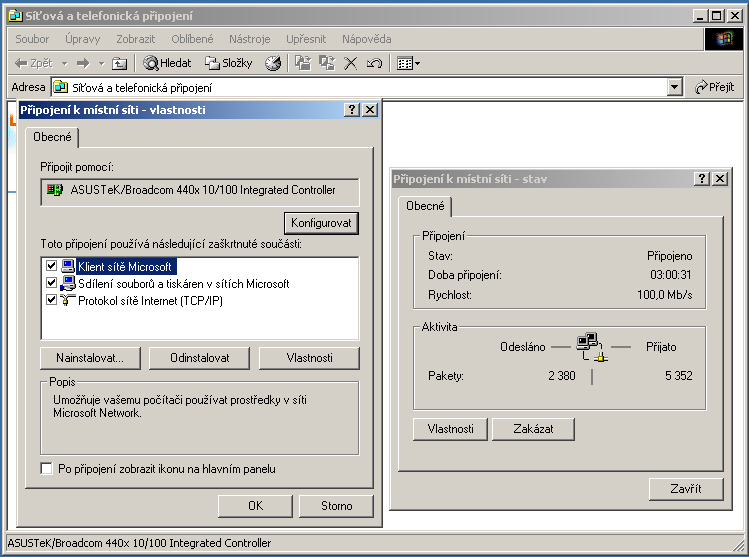Click the 2 380 sent packets value
Viewport: 749px width, 557px height.
pyautogui.click(x=562, y=376)
